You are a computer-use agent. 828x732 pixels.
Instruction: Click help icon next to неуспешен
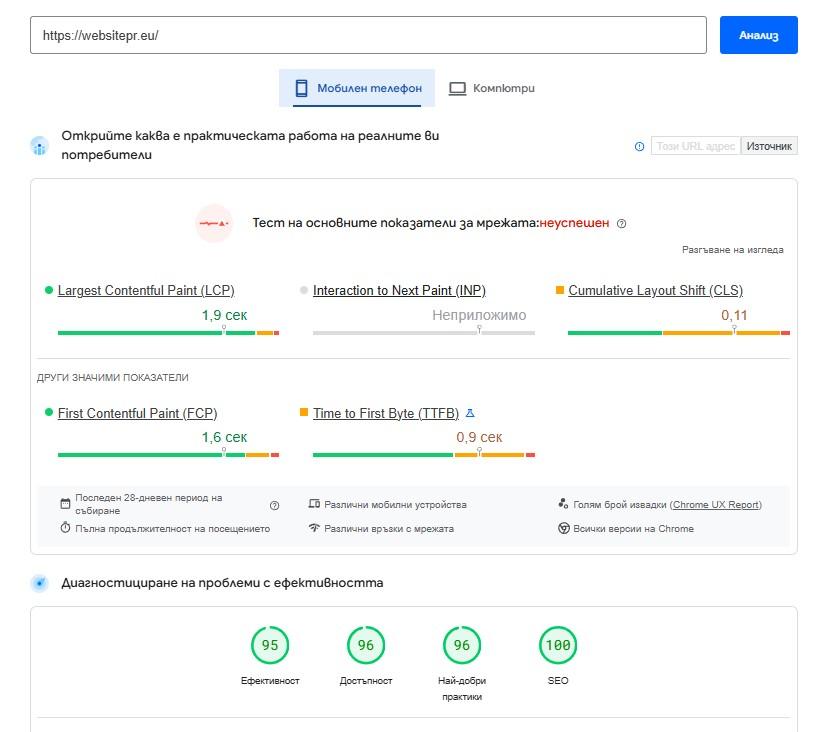[x=622, y=223]
